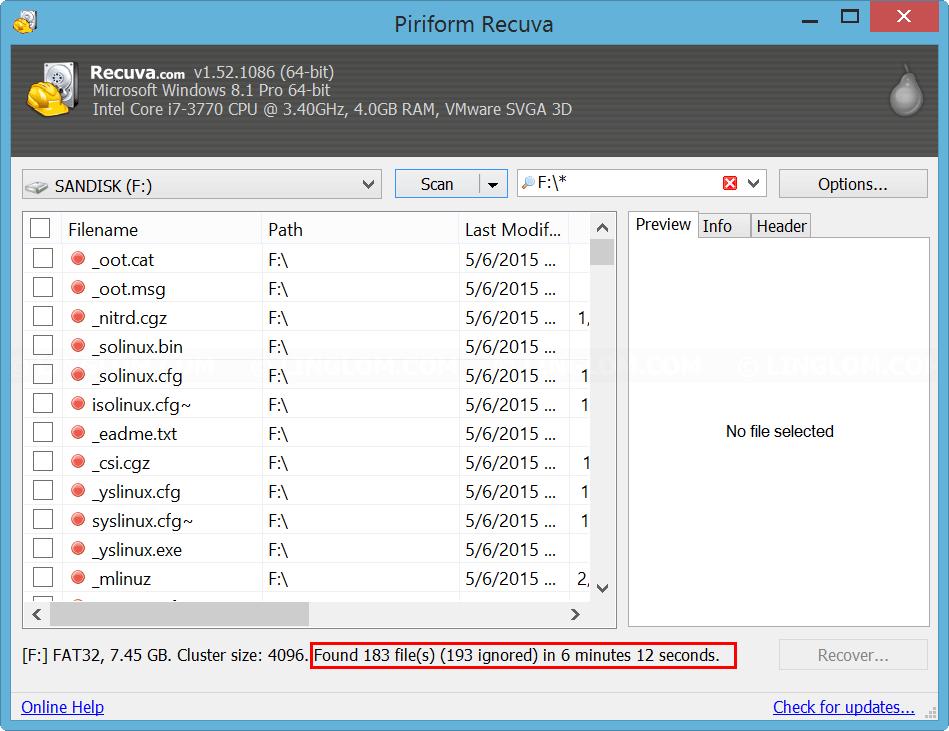
Task: Open the Online Help link
Action: [x=62, y=707]
